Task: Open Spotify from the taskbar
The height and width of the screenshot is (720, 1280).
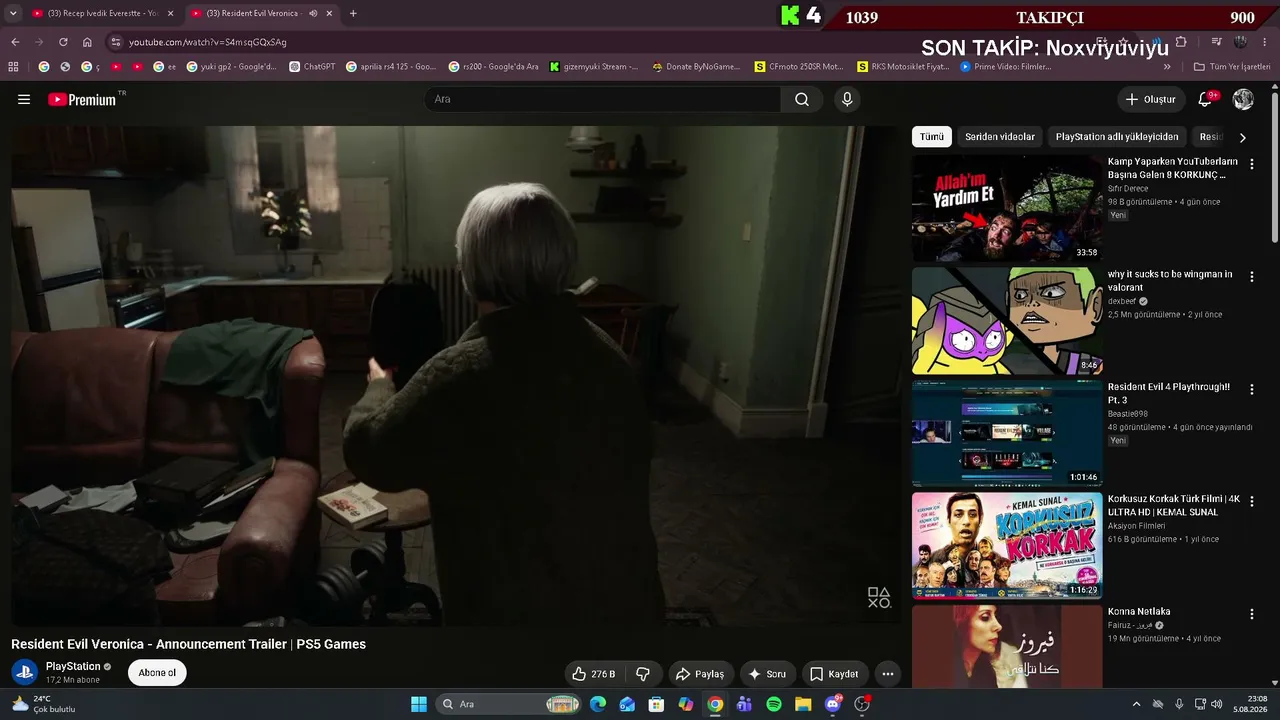Action: click(x=774, y=704)
